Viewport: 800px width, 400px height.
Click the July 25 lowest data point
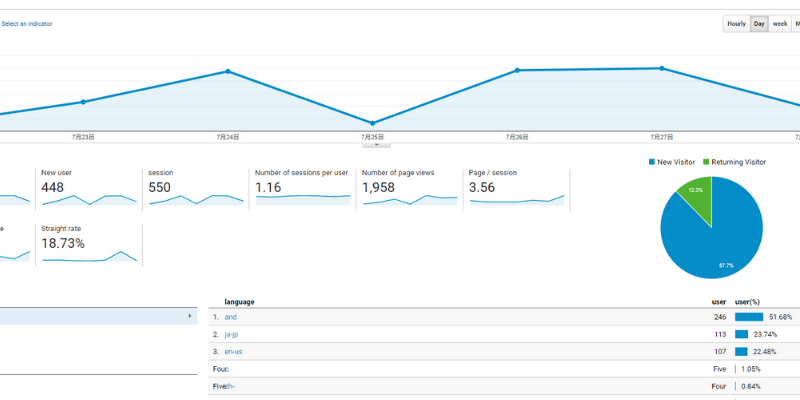(372, 123)
